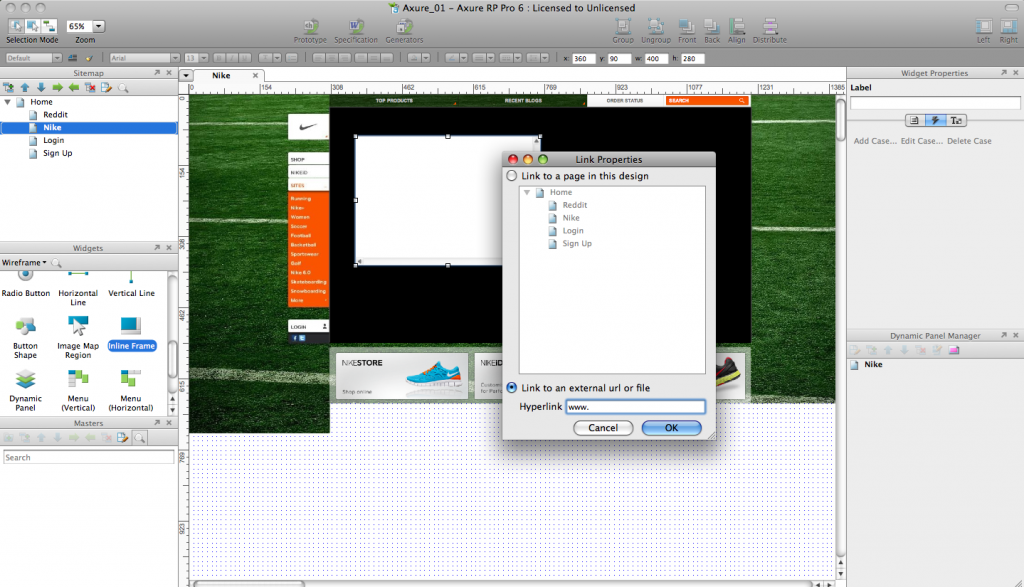Screen dimensions: 1024x587
Task: Select Nike in Dynamic Panel Manager
Action: [x=873, y=364]
